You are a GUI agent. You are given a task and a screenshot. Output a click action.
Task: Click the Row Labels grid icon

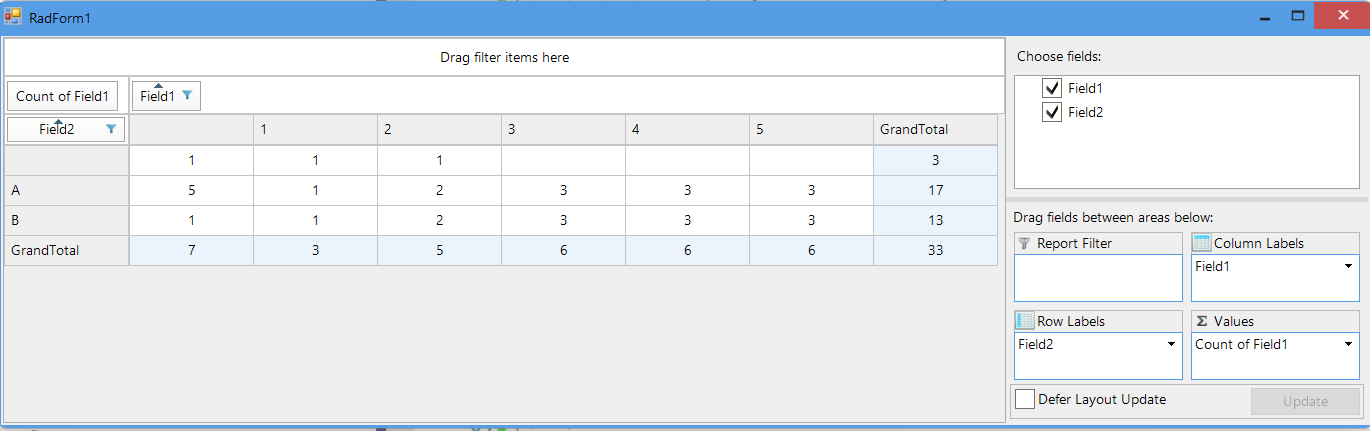tap(1024, 321)
